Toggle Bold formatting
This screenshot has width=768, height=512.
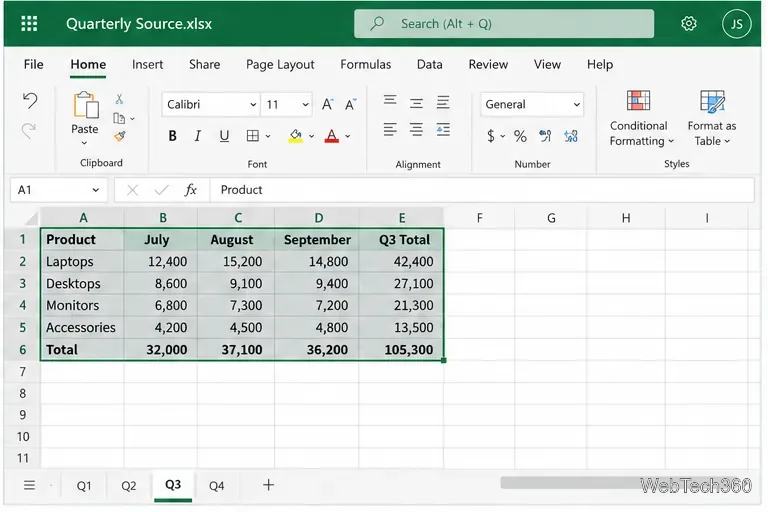point(172,136)
